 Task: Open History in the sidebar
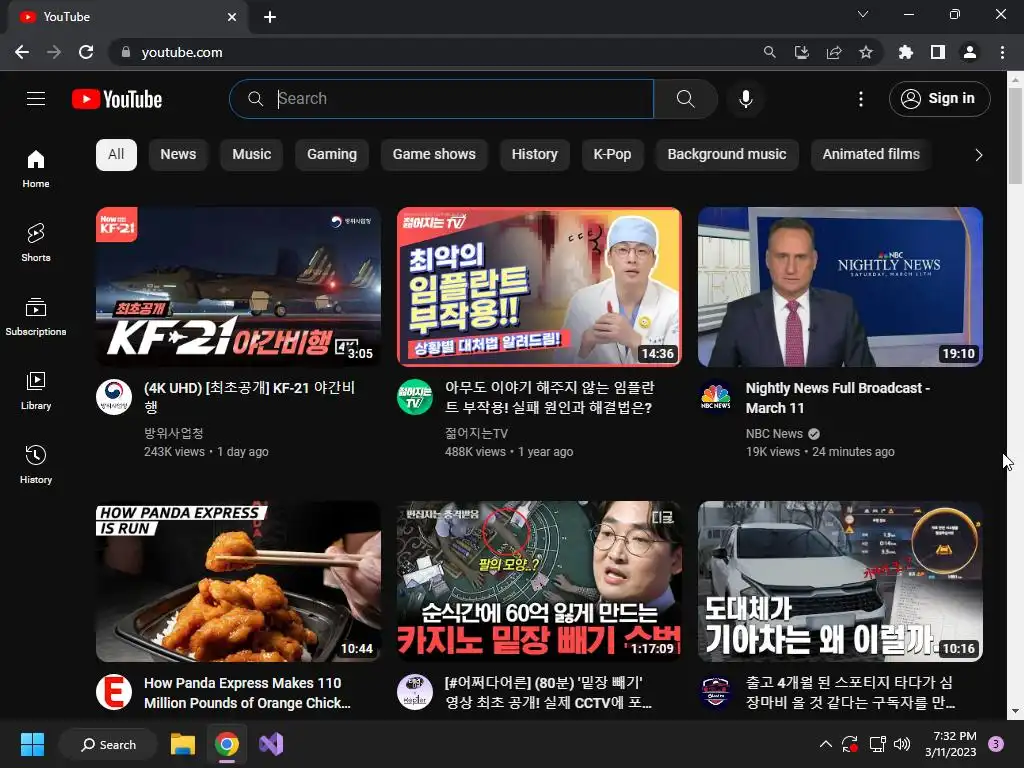click(36, 464)
